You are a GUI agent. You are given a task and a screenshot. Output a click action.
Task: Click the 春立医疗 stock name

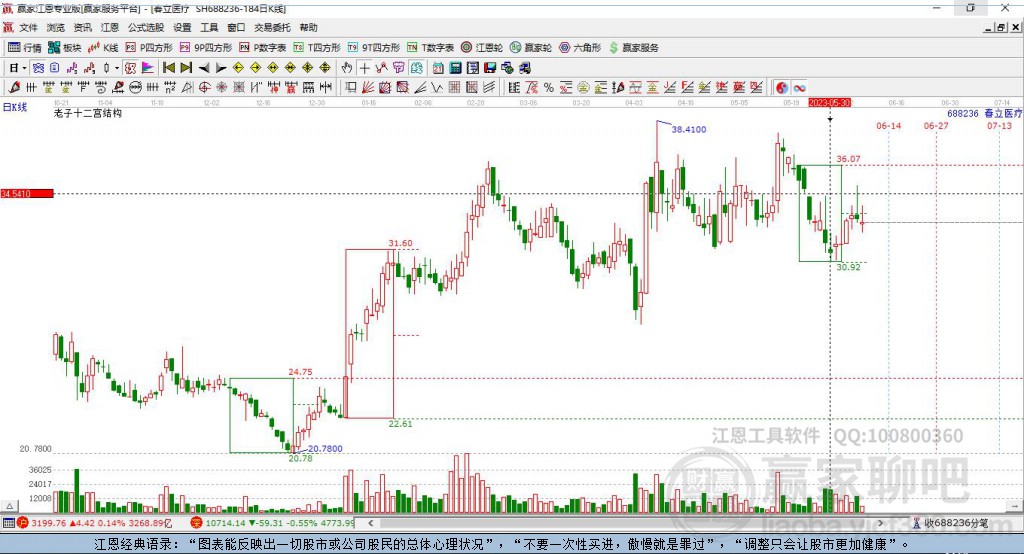point(1003,114)
